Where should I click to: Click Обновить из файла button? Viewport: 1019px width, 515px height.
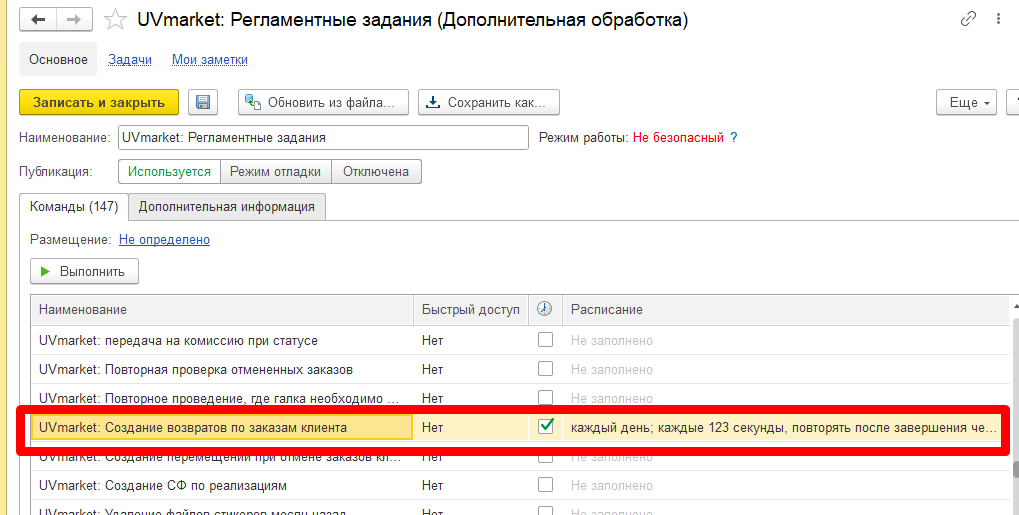pyautogui.click(x=323, y=102)
